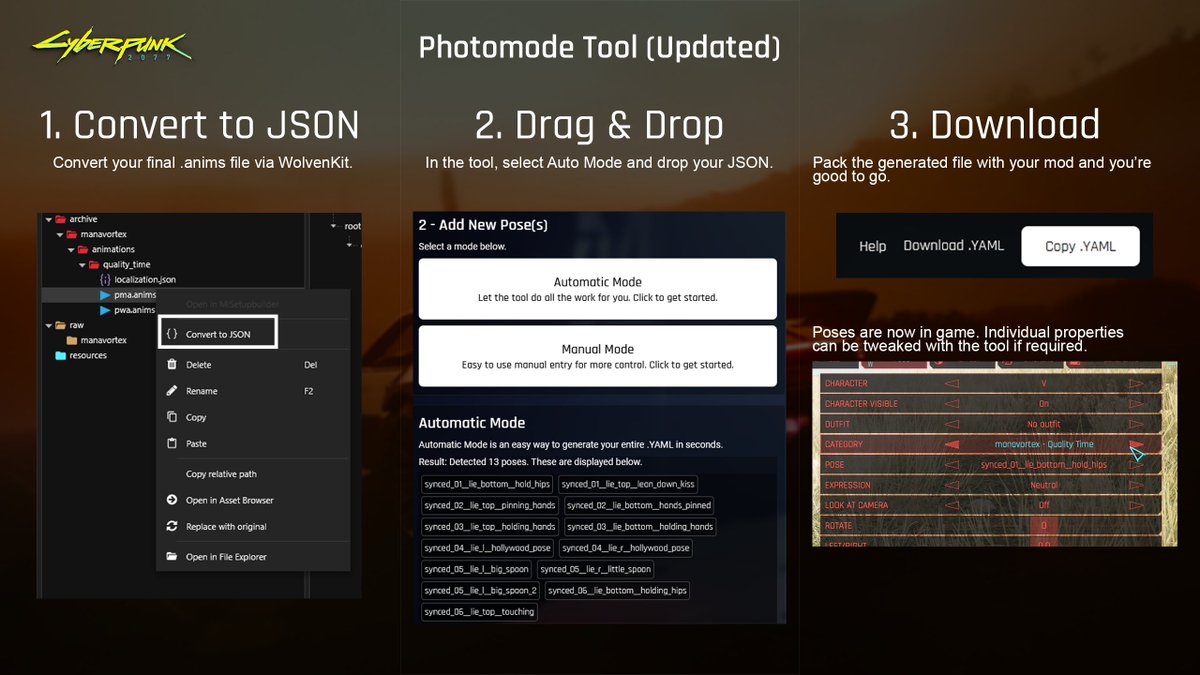1200x675 pixels.
Task: Toggle LOOK AT CAMERA with its left arrow
Action: pos(952,505)
